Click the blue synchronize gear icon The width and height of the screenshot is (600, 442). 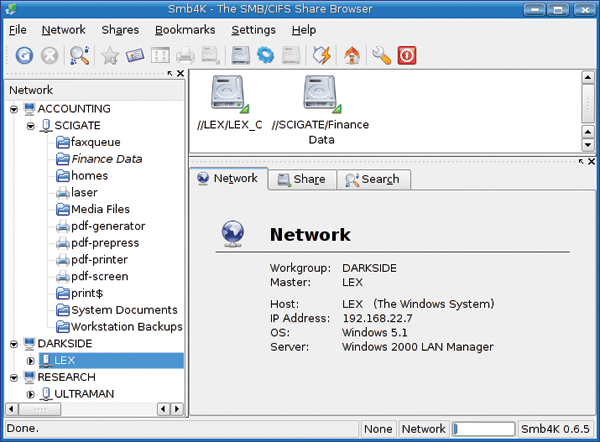pos(266,56)
